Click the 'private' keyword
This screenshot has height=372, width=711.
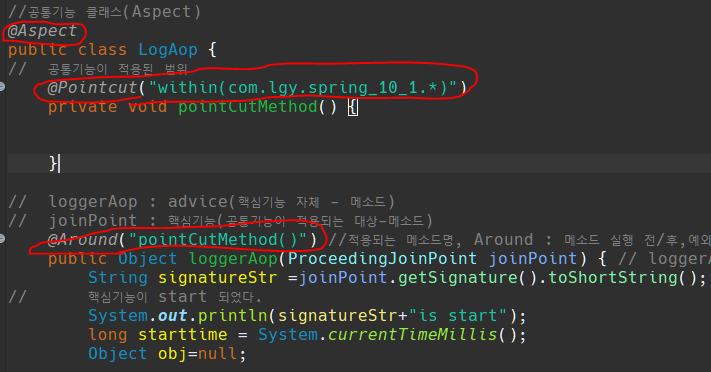[83, 107]
